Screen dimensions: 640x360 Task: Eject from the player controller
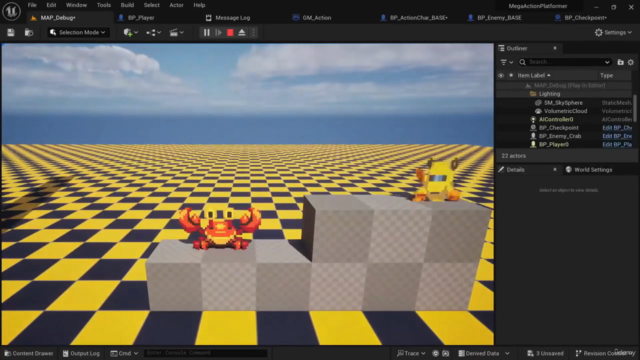coord(242,32)
